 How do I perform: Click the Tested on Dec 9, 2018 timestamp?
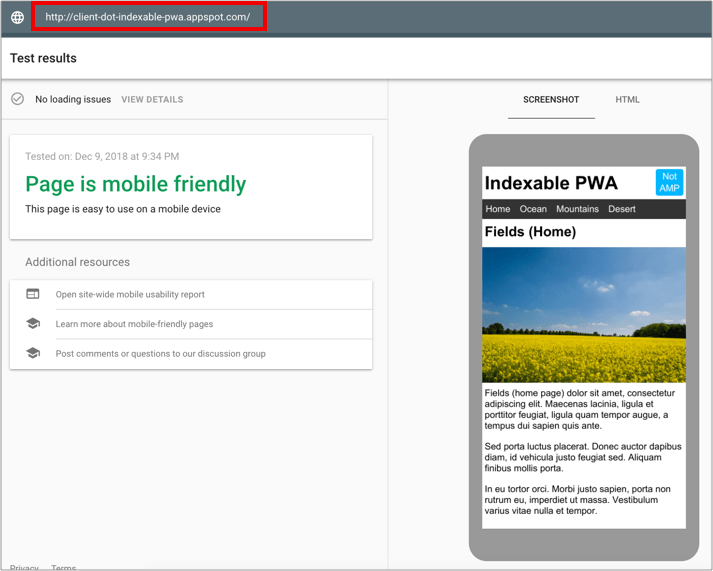click(x=102, y=156)
